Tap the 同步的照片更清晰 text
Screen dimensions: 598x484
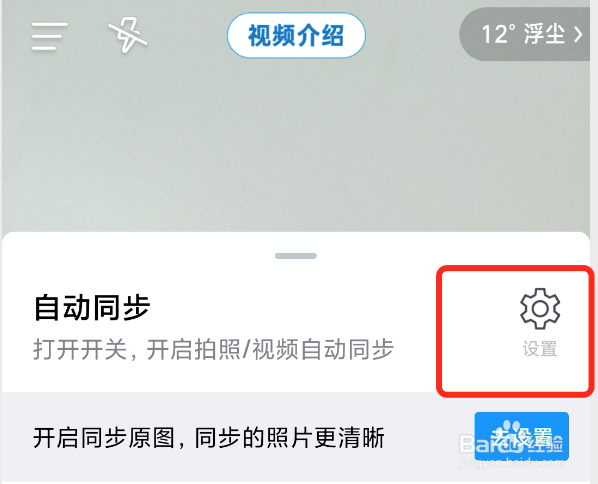click(289, 437)
